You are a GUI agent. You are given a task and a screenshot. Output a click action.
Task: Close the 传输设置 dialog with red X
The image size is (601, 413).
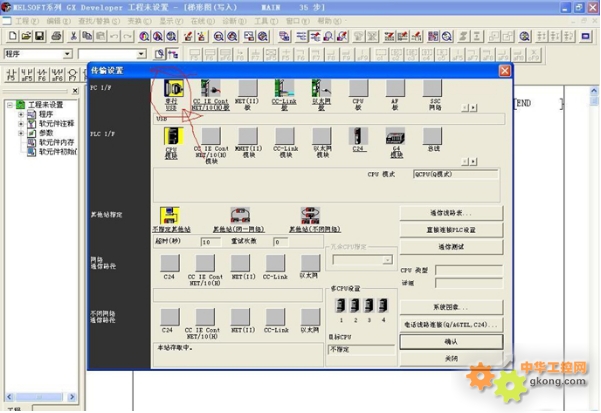(505, 71)
